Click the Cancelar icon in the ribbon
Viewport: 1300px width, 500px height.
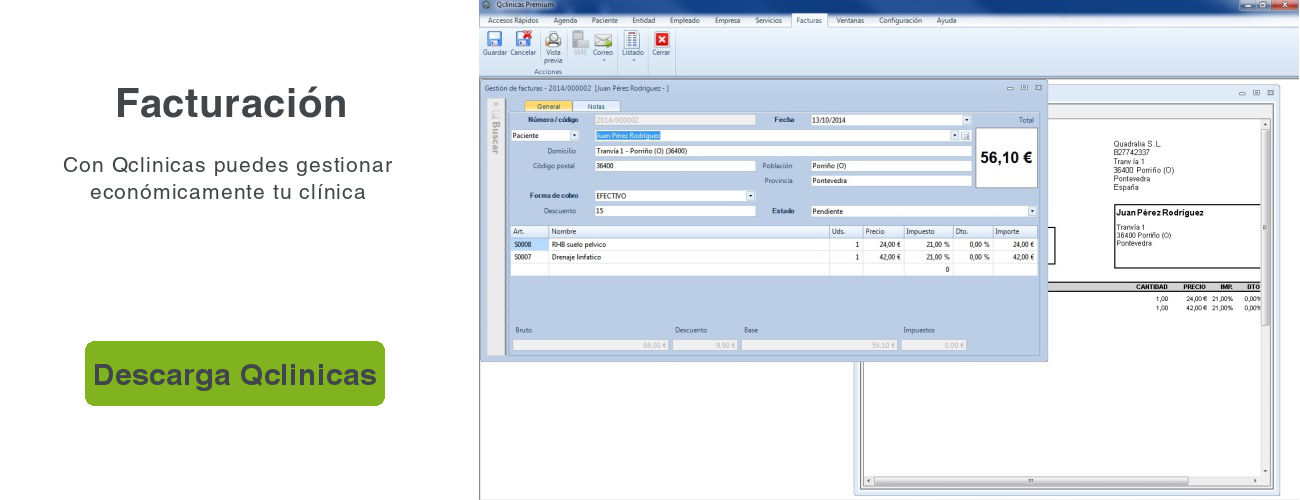[523, 40]
